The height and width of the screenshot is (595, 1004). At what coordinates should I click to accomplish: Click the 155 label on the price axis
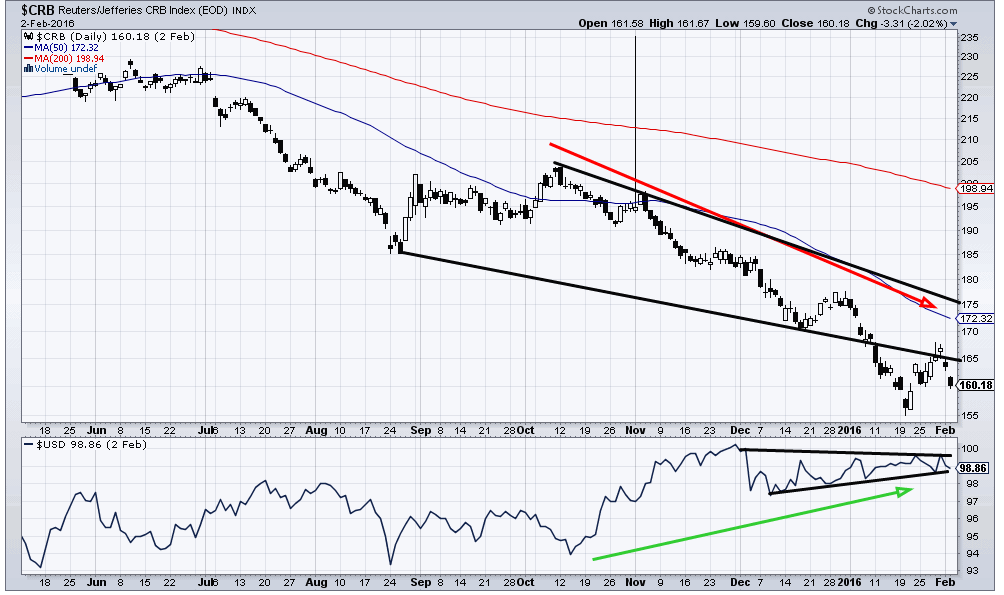tap(969, 416)
